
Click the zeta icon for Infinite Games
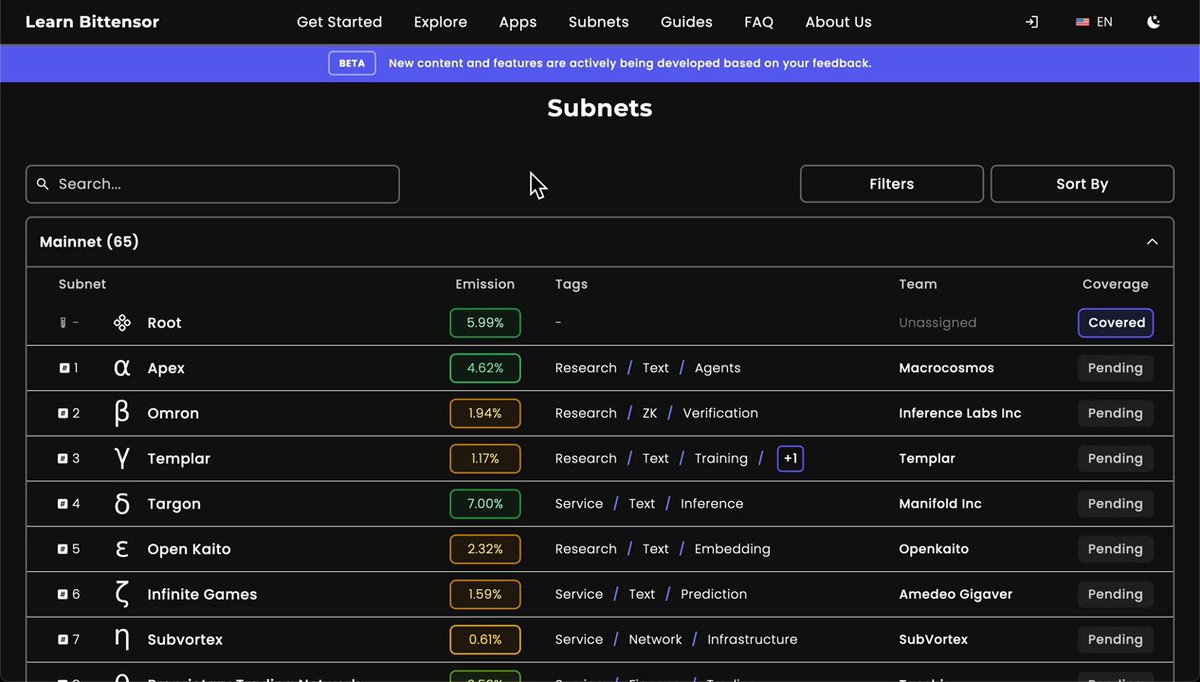(122, 595)
